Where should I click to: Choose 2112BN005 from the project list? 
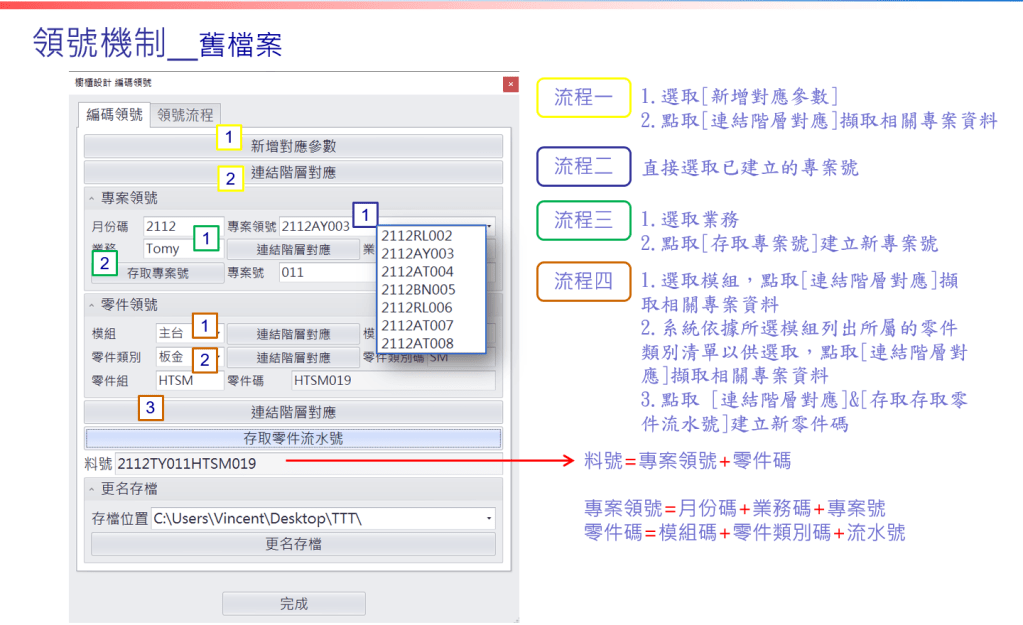pyautogui.click(x=417, y=290)
